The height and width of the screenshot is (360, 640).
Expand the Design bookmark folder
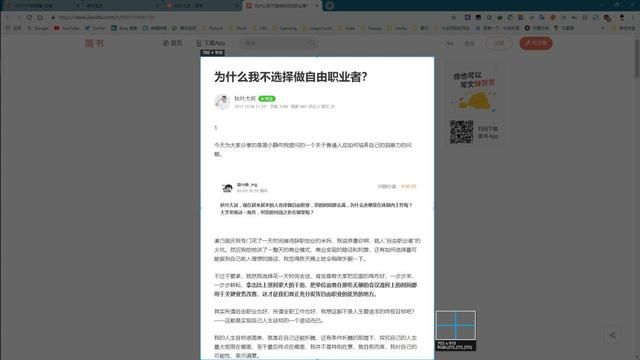371,28
